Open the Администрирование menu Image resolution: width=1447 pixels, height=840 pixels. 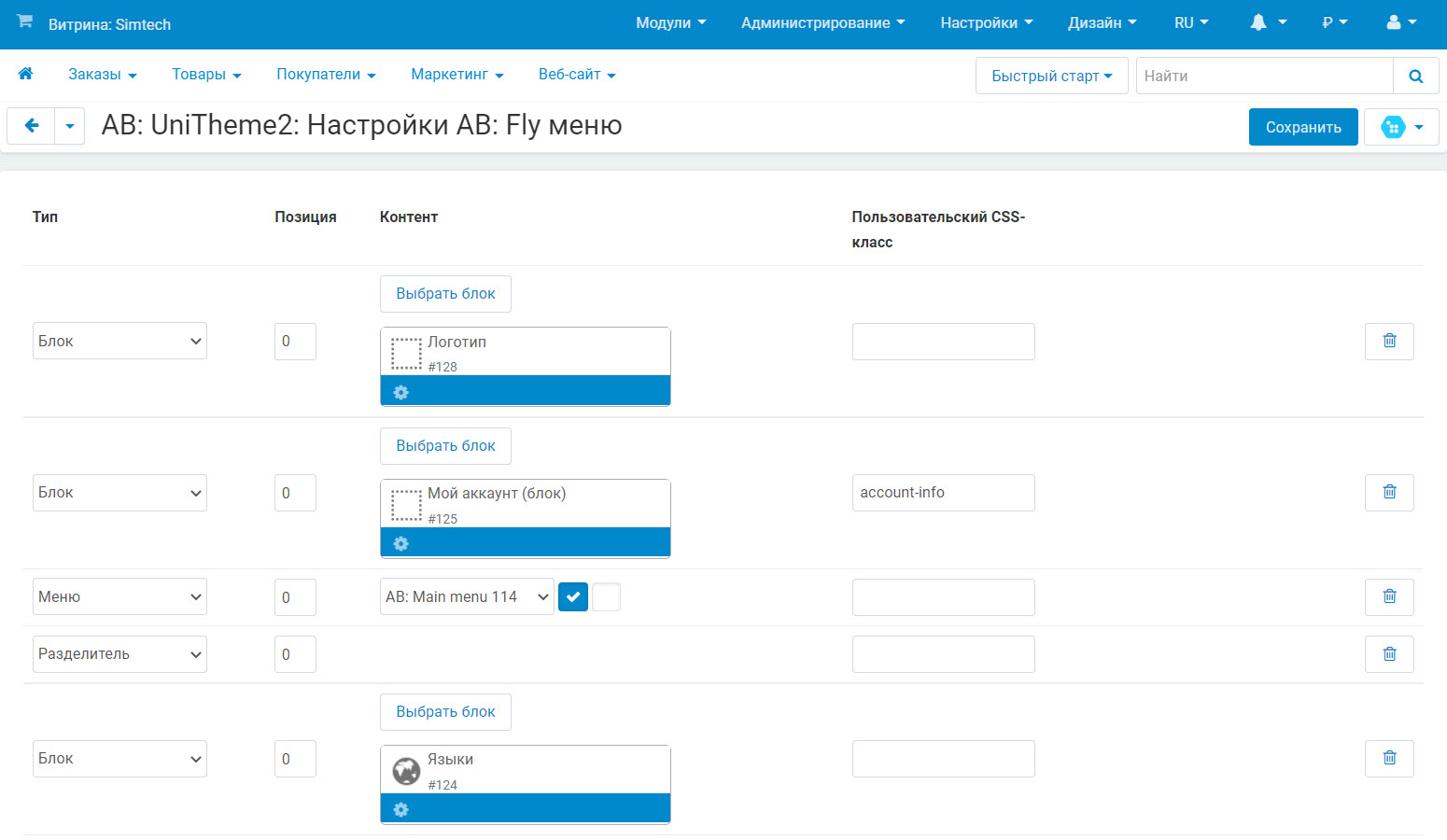[822, 22]
